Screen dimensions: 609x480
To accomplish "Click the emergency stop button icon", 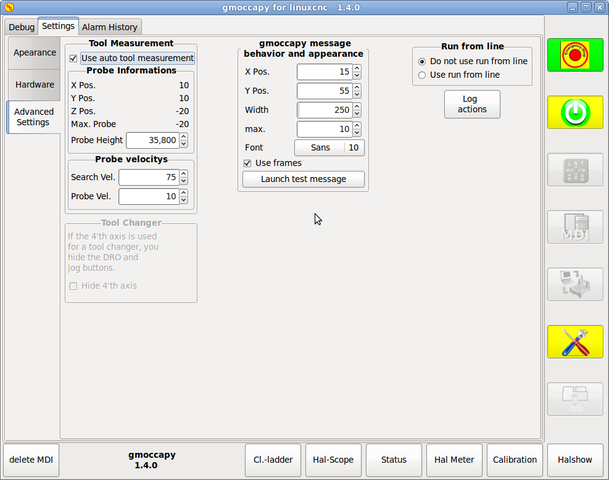I will (x=575, y=55).
